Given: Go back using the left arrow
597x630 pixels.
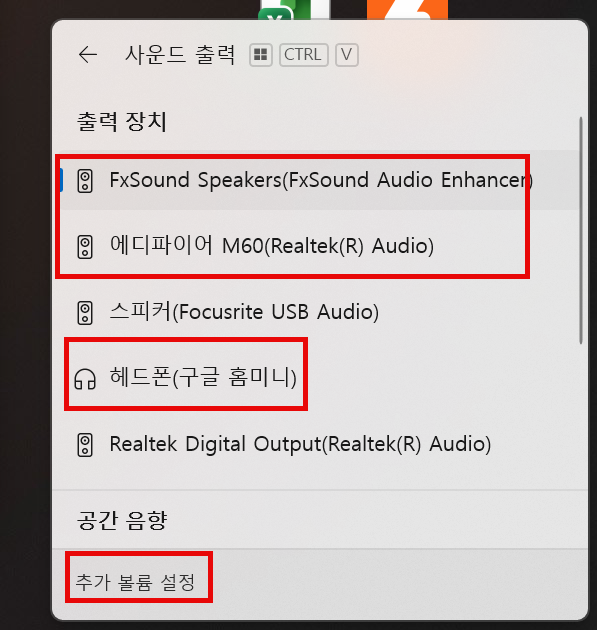Looking at the screenshot, I should coord(88,55).
